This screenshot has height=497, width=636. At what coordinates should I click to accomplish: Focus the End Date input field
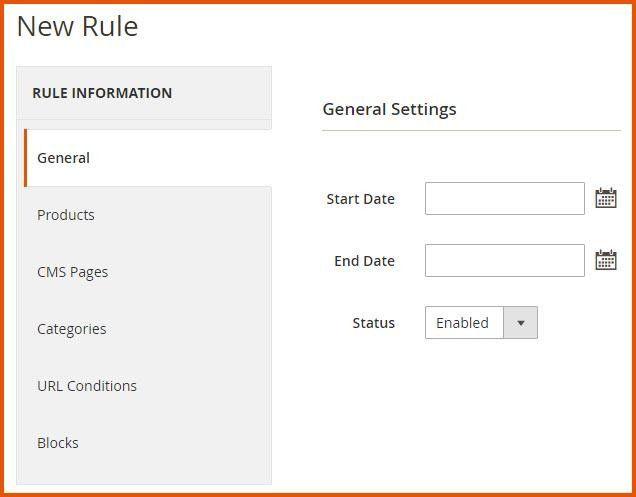tap(504, 260)
